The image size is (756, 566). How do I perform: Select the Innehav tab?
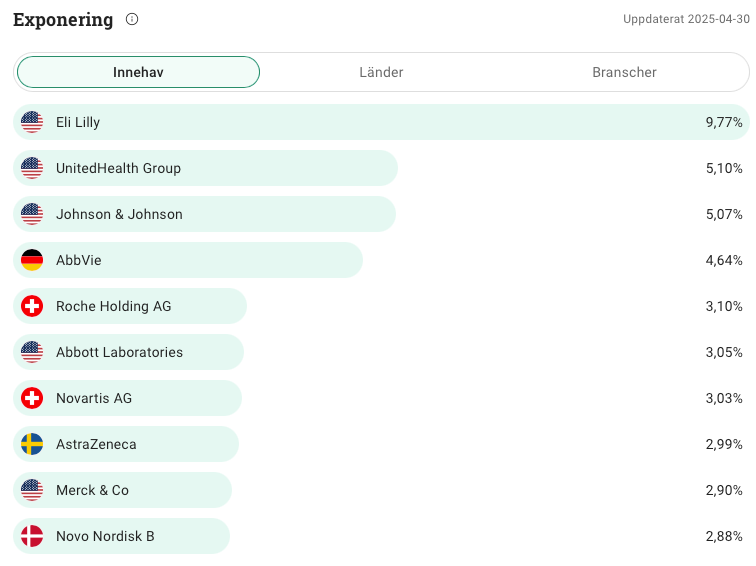coord(138,72)
